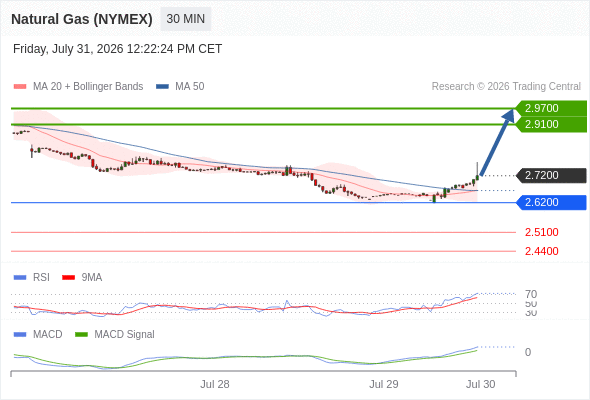Click the MACD Signal green legend swatch
The width and height of the screenshot is (590, 400).
tap(81, 335)
